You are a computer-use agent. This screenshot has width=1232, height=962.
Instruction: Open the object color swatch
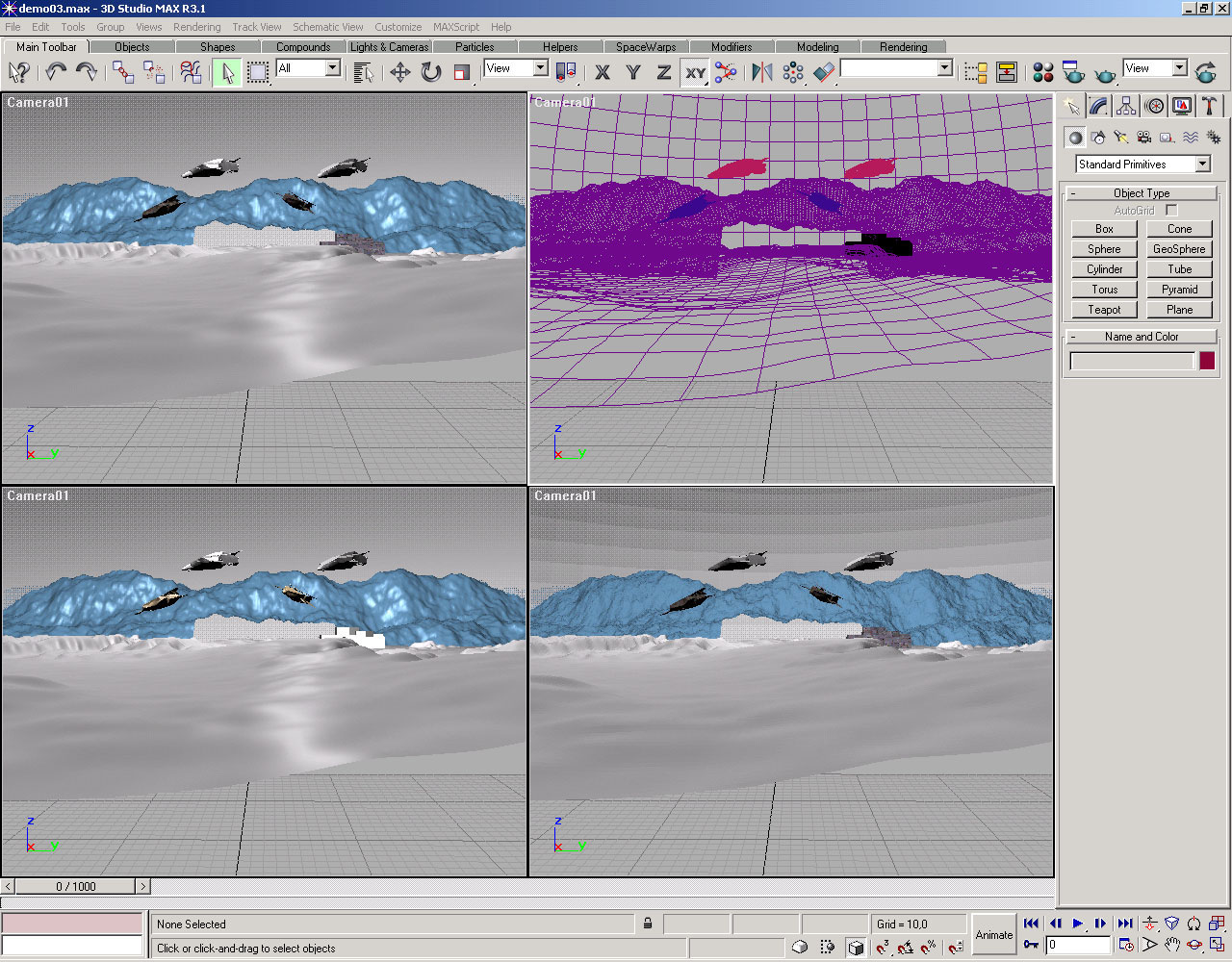(1207, 361)
